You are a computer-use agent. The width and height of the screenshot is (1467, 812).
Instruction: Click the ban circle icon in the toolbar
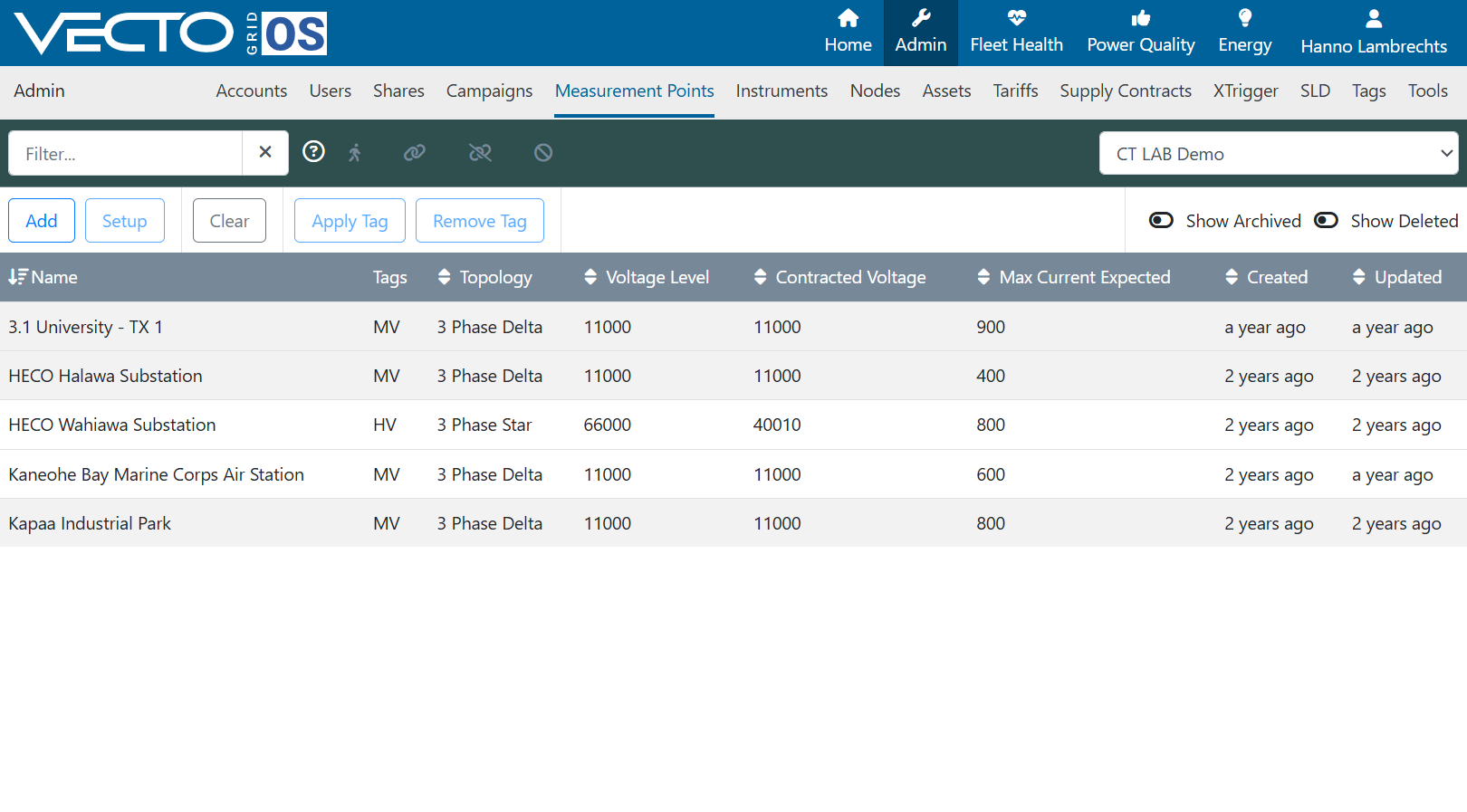543,153
